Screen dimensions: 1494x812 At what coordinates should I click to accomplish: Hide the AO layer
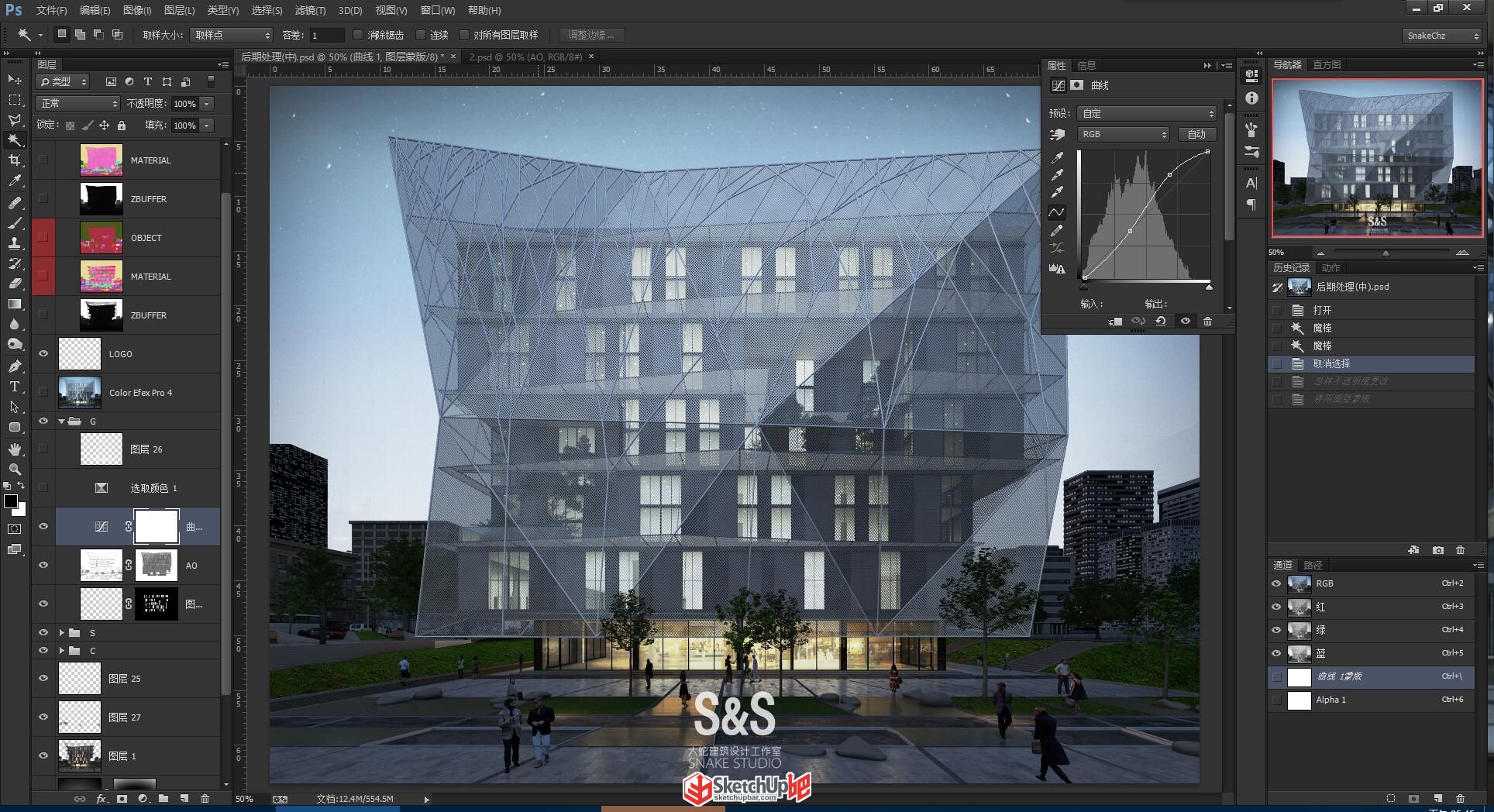point(43,566)
